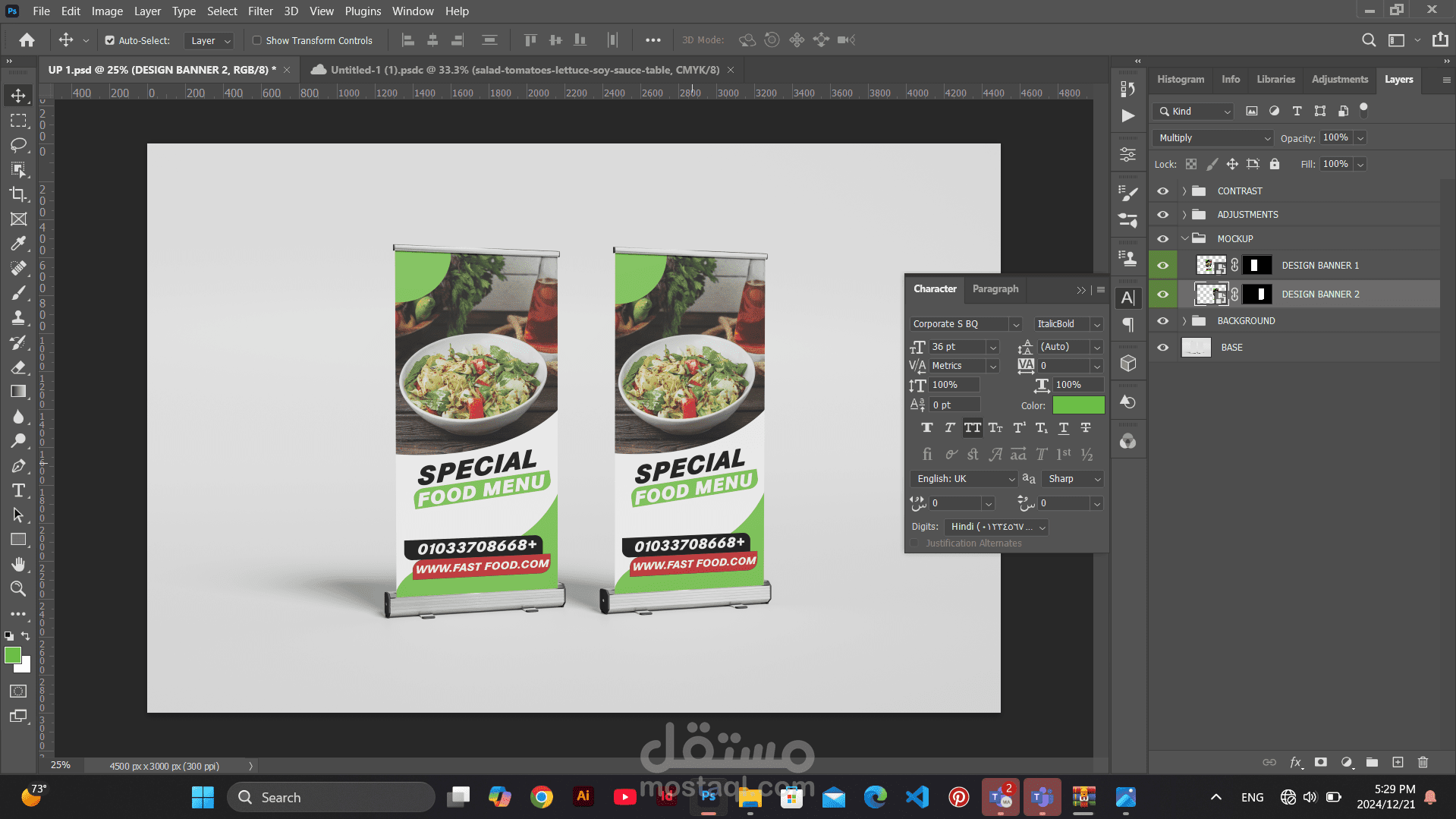This screenshot has width=1456, height=819.
Task: Delete layer with trash icon
Action: point(1423,762)
